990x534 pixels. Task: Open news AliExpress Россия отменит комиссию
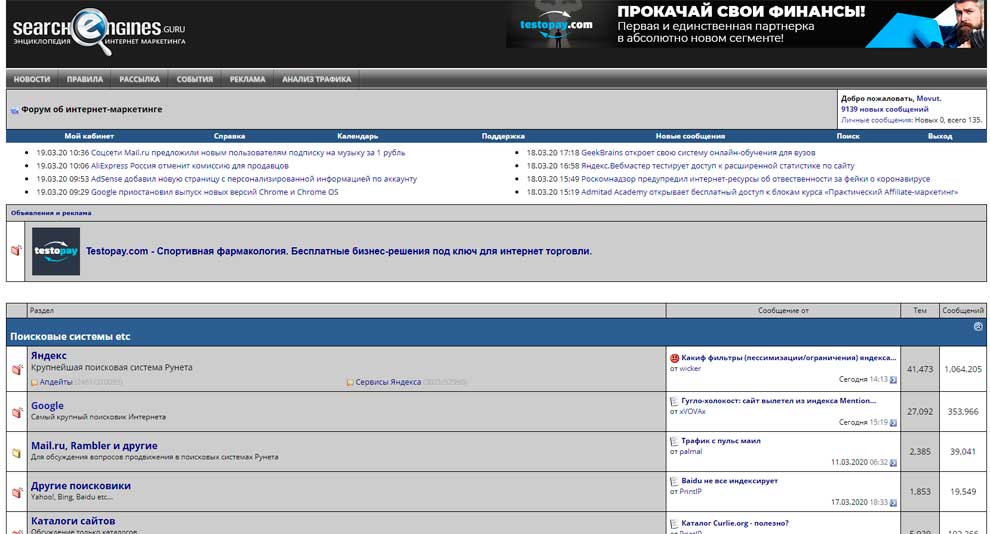click(189, 166)
